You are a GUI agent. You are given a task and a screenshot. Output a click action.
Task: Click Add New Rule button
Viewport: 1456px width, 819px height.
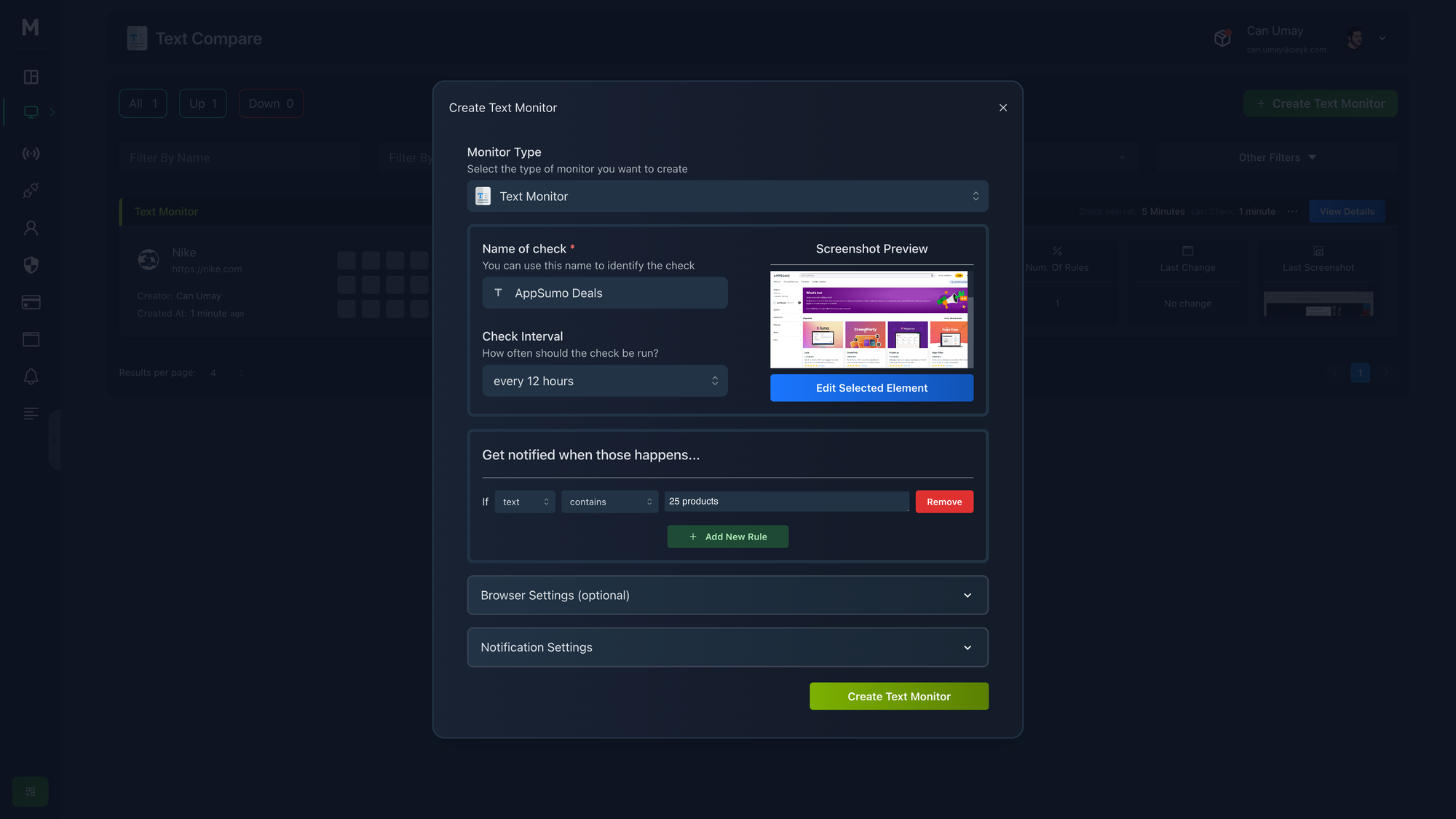[x=727, y=536]
